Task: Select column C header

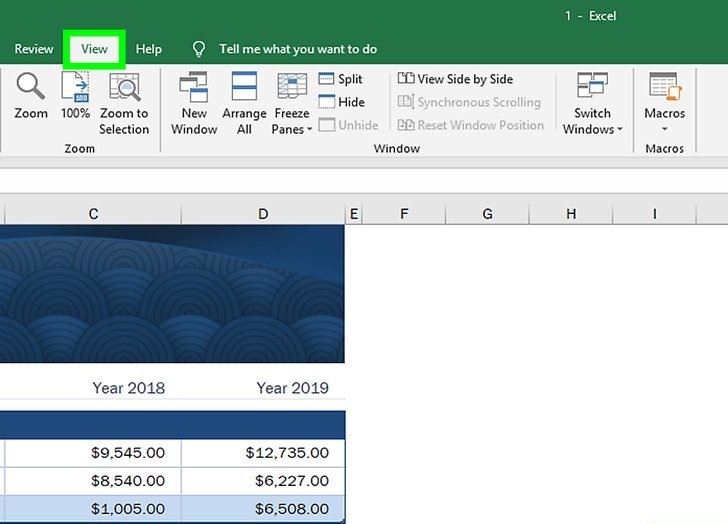Action: click(x=93, y=214)
